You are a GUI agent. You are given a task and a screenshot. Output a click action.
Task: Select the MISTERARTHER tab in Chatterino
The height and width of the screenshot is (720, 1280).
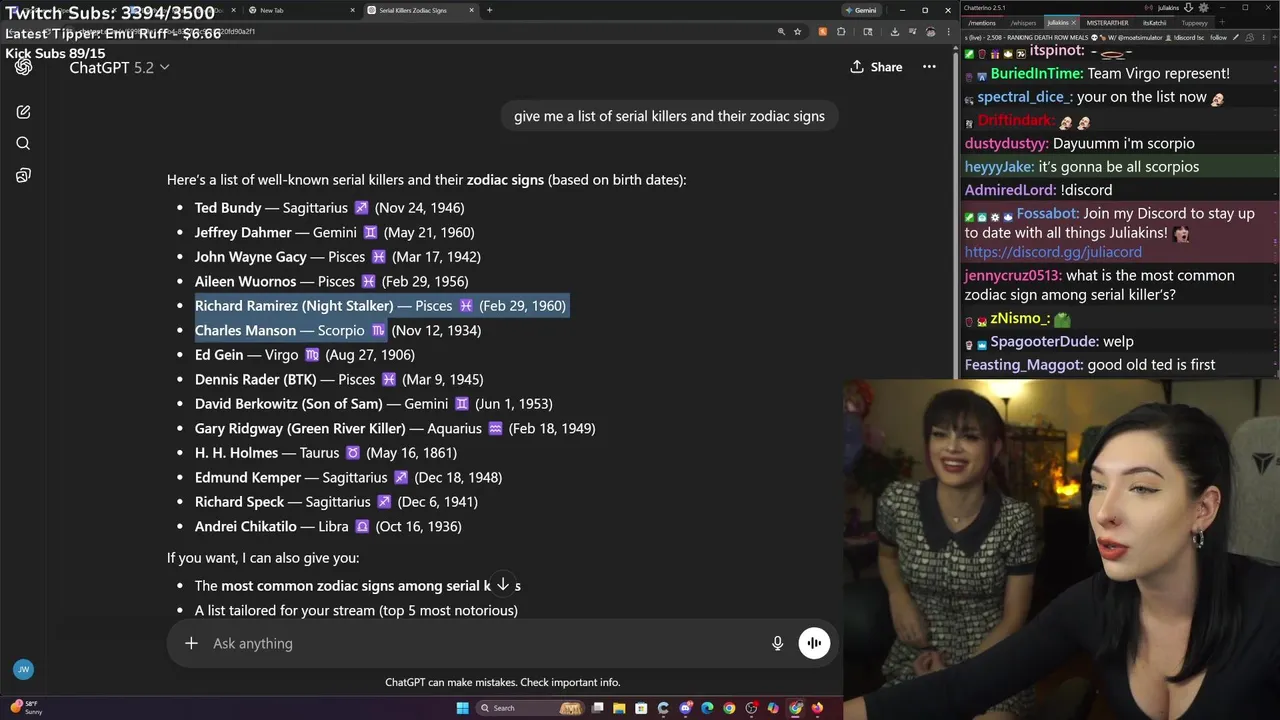(x=1107, y=23)
